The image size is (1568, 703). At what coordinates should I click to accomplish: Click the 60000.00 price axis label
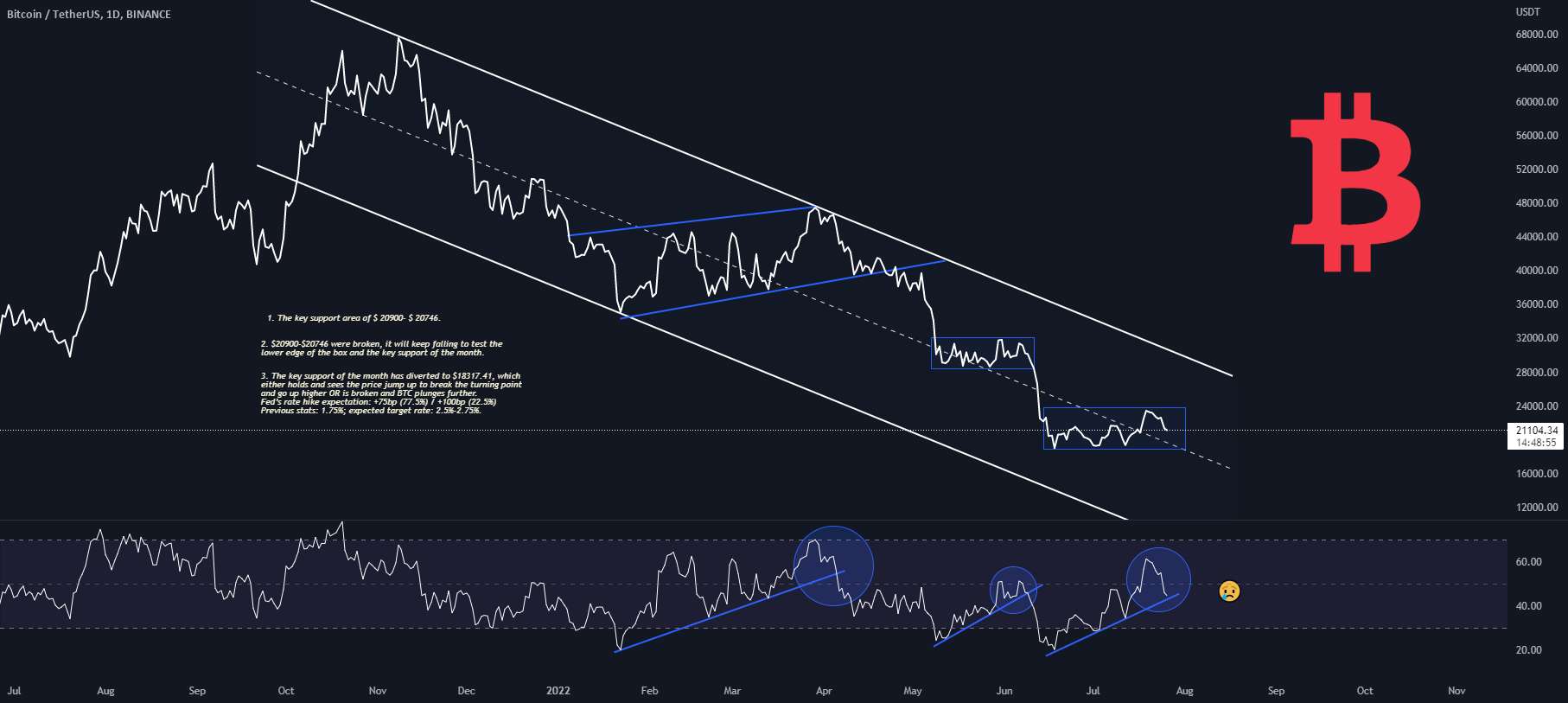coord(1537,102)
